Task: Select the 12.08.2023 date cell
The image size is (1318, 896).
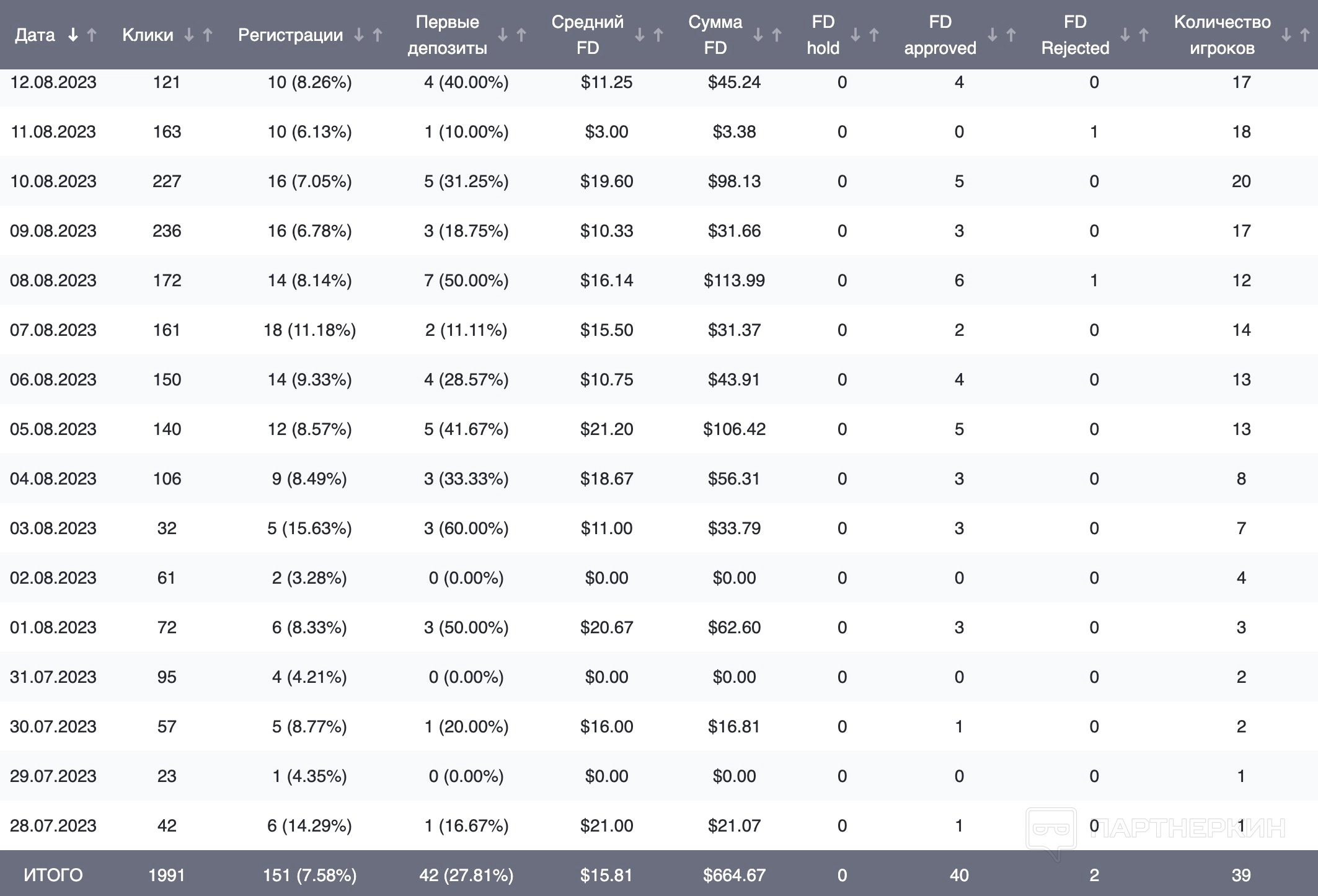Action: coord(53,82)
